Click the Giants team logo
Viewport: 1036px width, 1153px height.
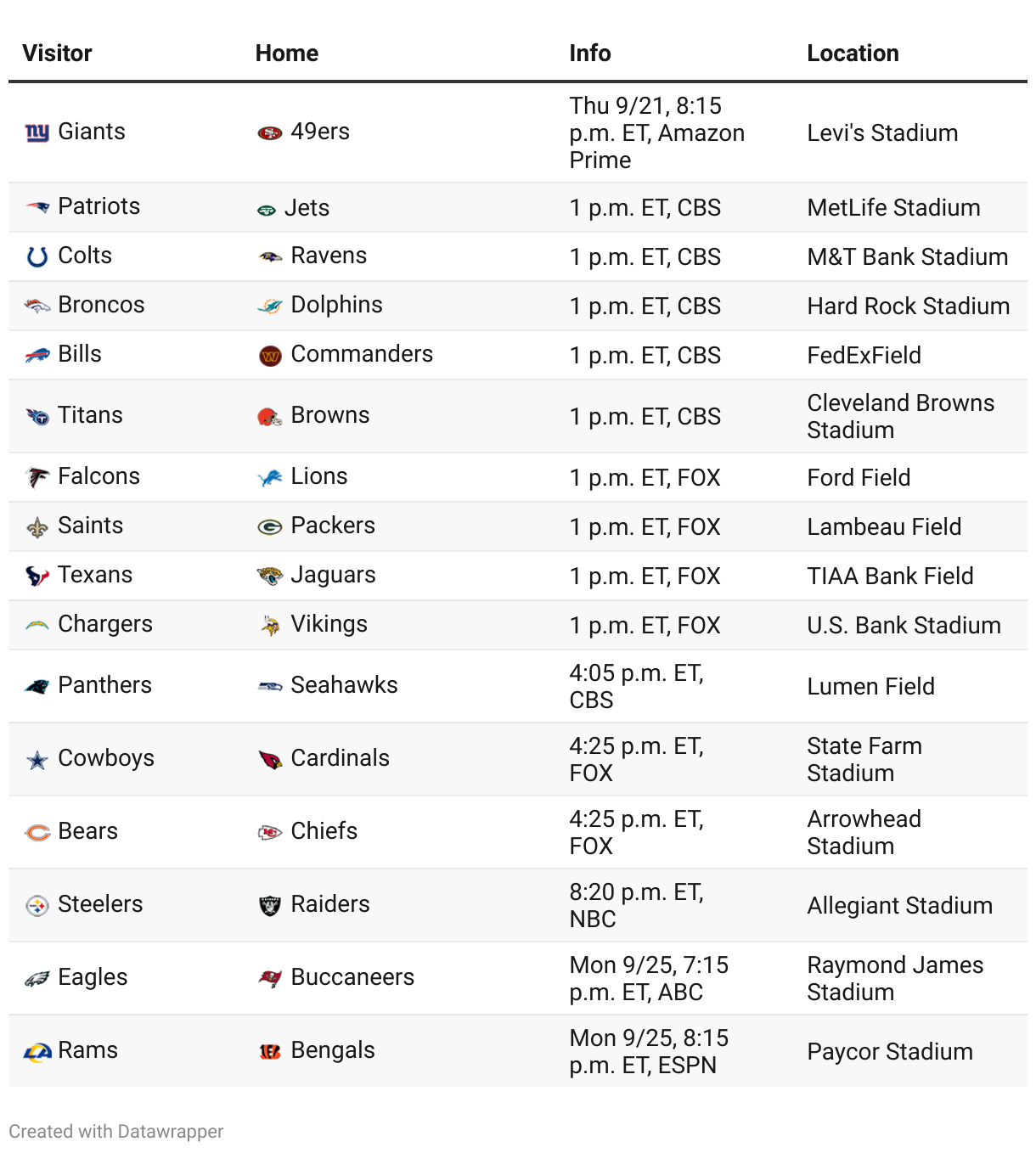pos(37,132)
